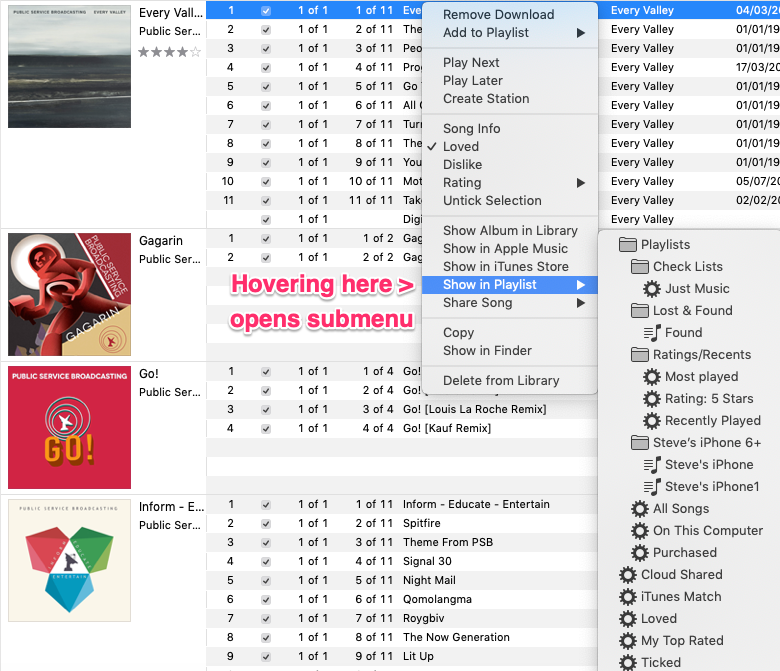This screenshot has width=780, height=671.
Task: Click the checkmark beside Loved in context menu
Action: click(432, 147)
